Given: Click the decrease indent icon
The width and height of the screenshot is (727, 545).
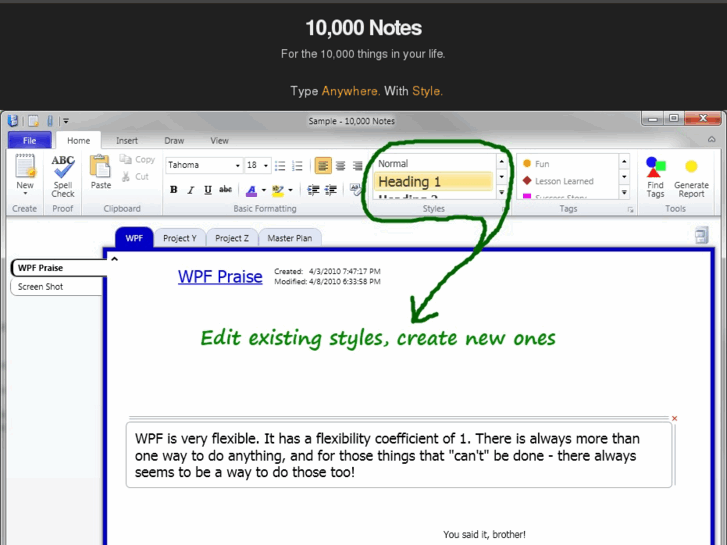Looking at the screenshot, I should pos(313,190).
